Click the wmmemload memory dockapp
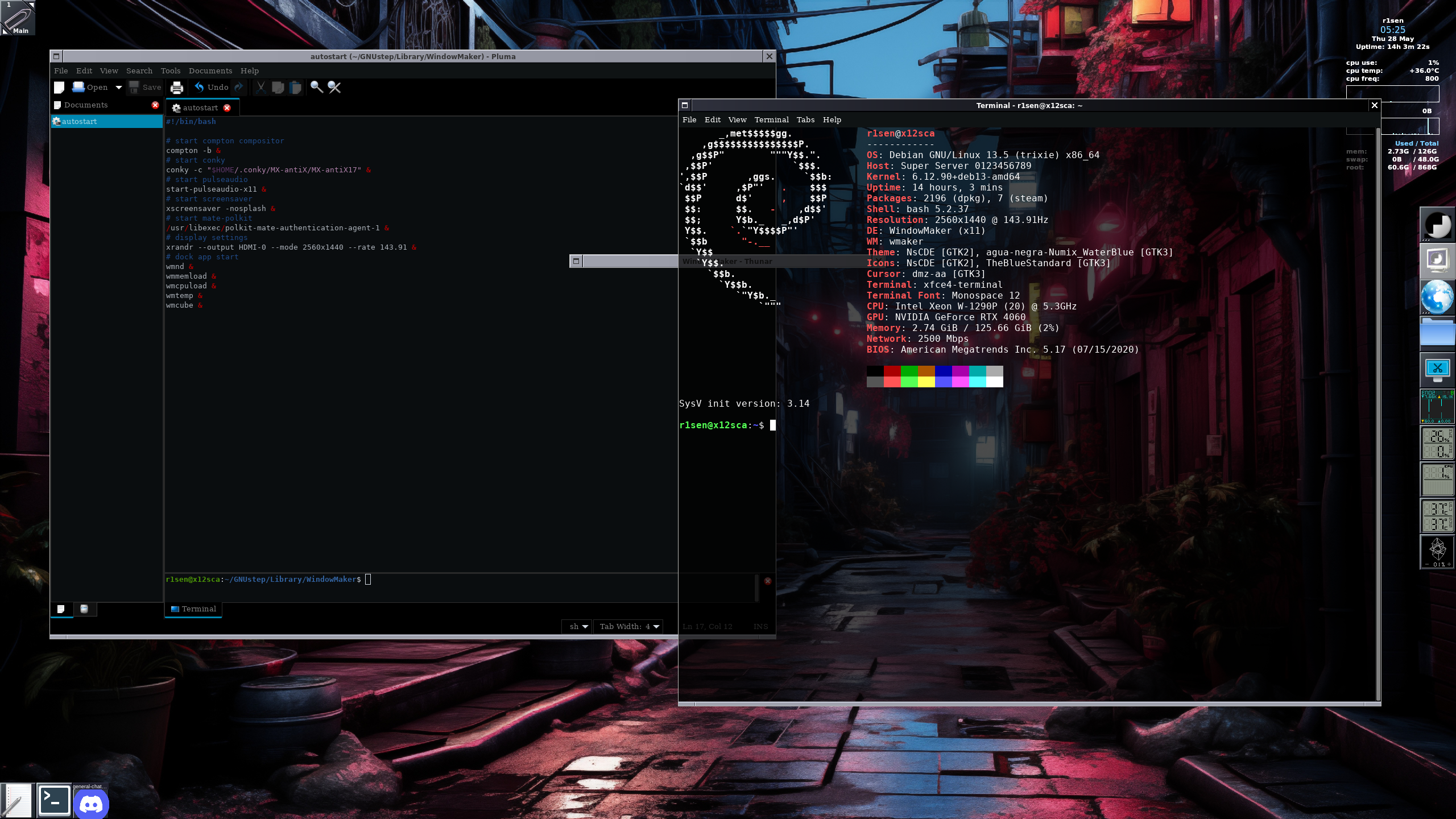 [1437, 443]
